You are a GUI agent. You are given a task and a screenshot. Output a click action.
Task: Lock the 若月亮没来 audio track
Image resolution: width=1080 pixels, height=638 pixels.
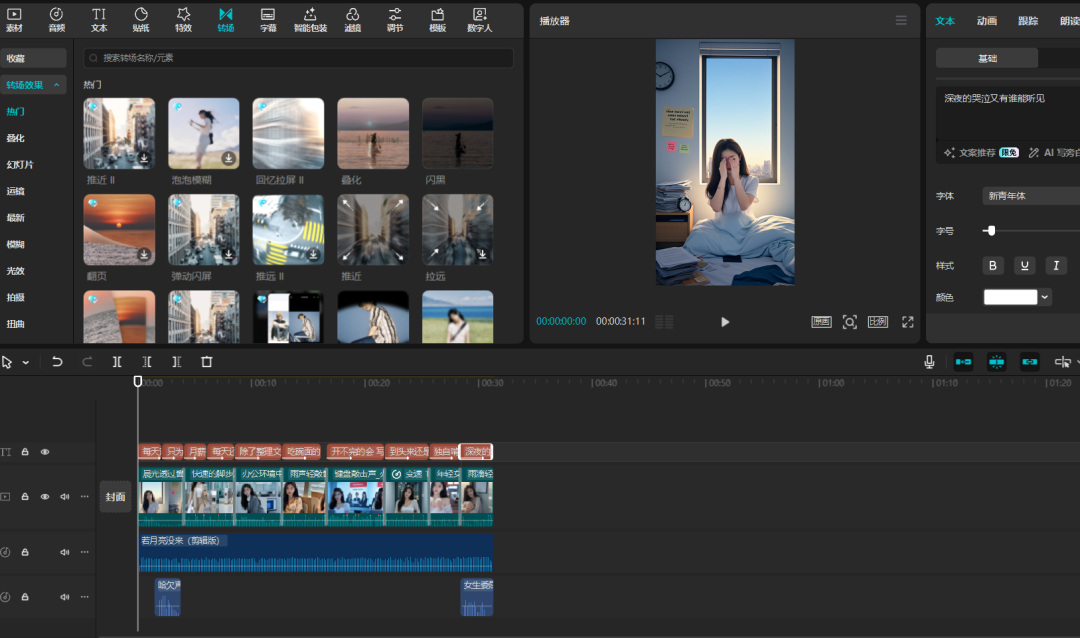pos(25,552)
